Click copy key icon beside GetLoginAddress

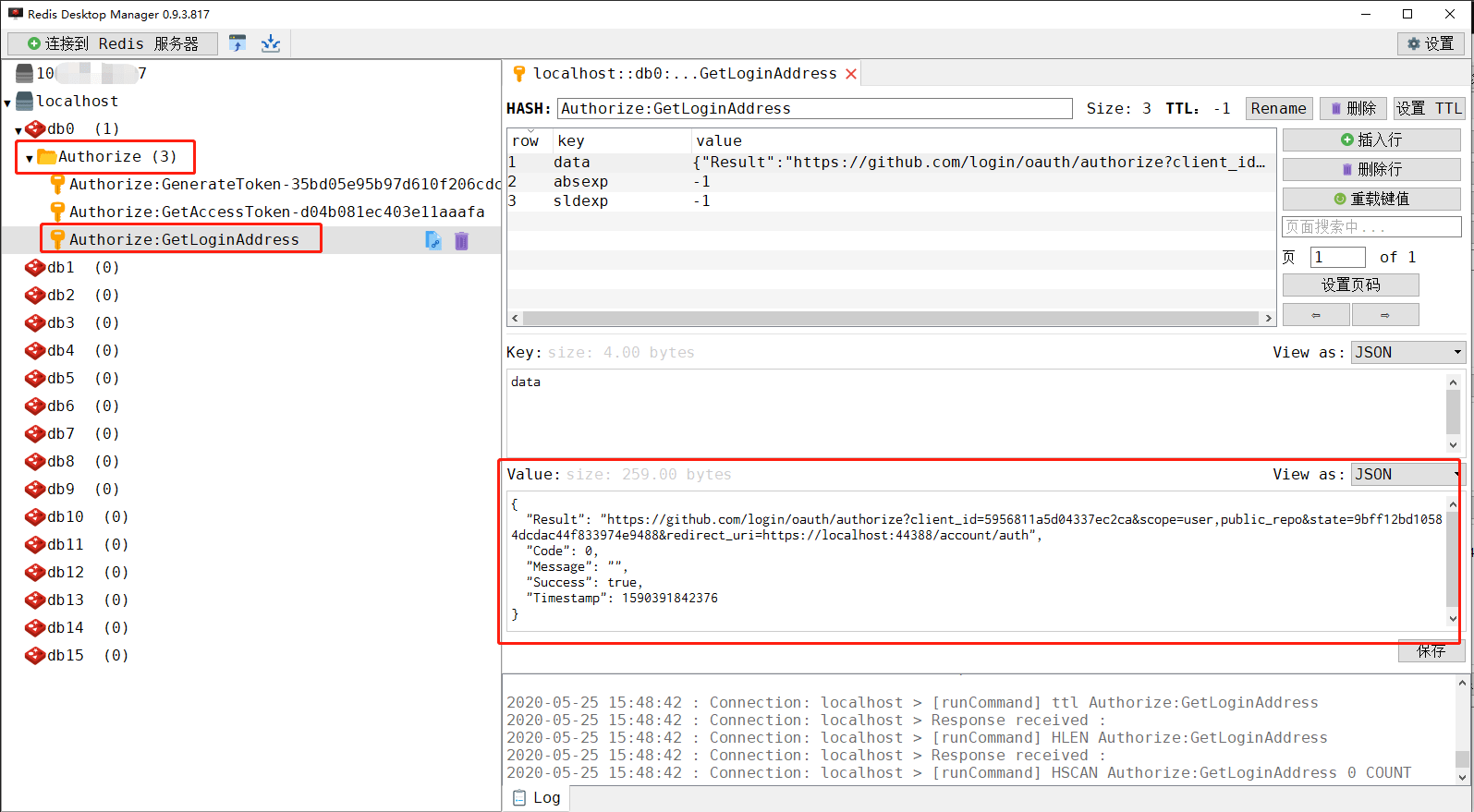click(432, 240)
